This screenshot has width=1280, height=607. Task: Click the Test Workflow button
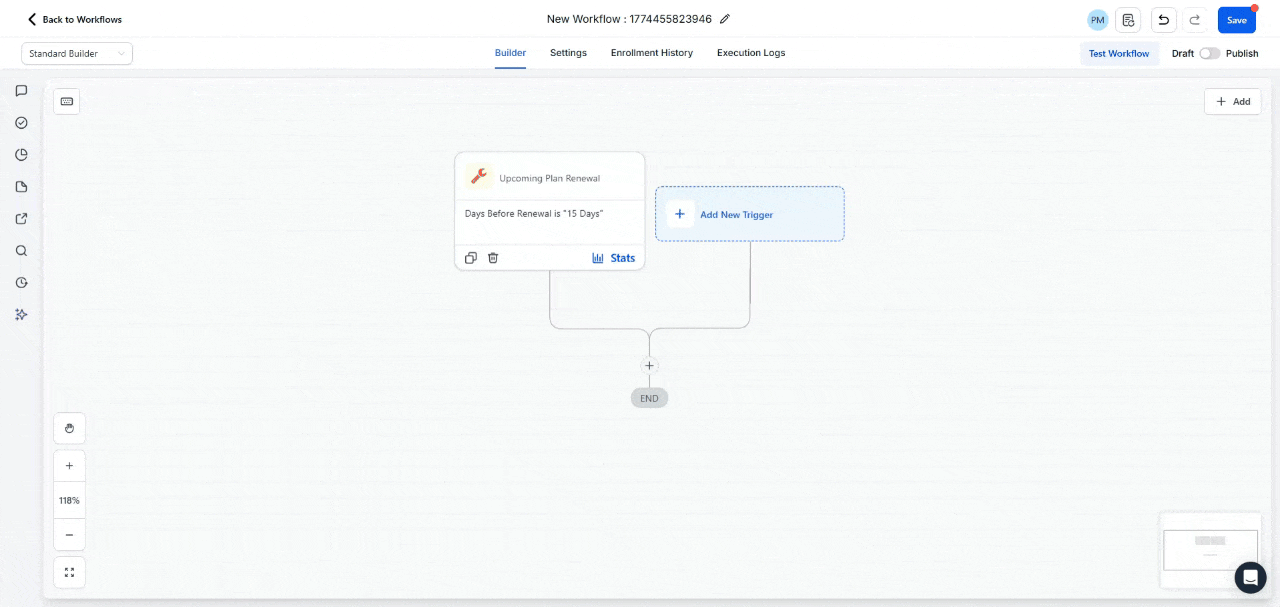tap(1119, 53)
